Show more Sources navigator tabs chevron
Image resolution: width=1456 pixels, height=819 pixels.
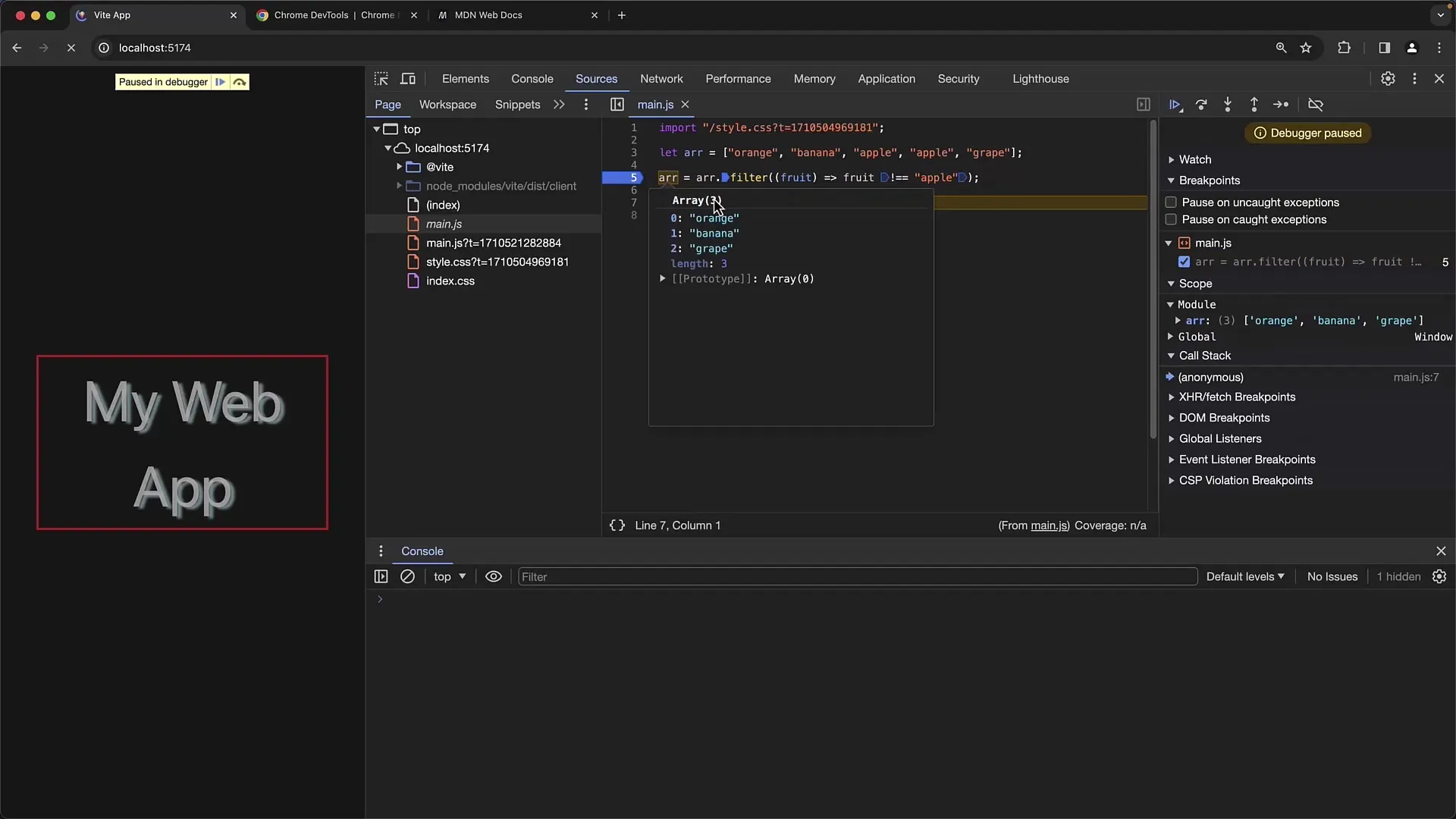tap(560, 105)
